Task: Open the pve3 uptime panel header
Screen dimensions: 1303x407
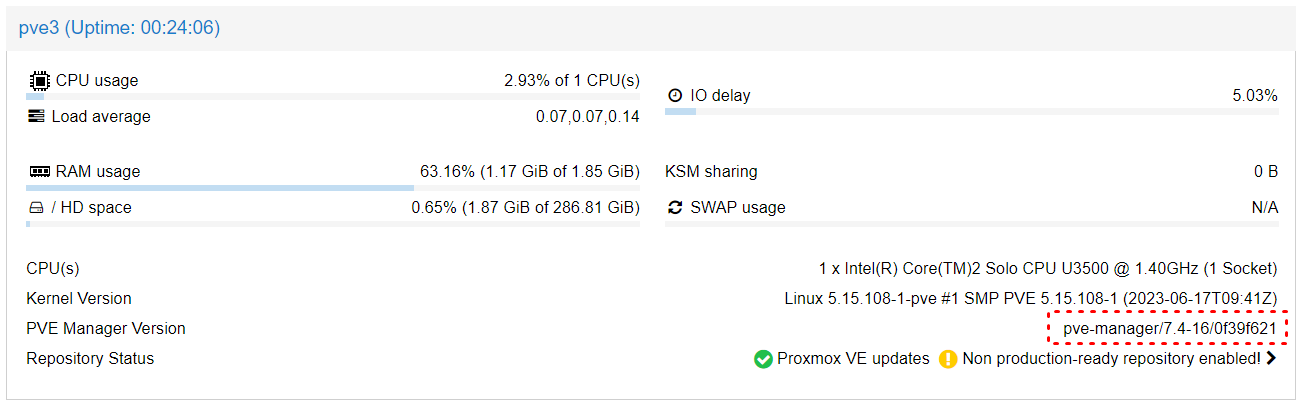Action: coord(651,28)
